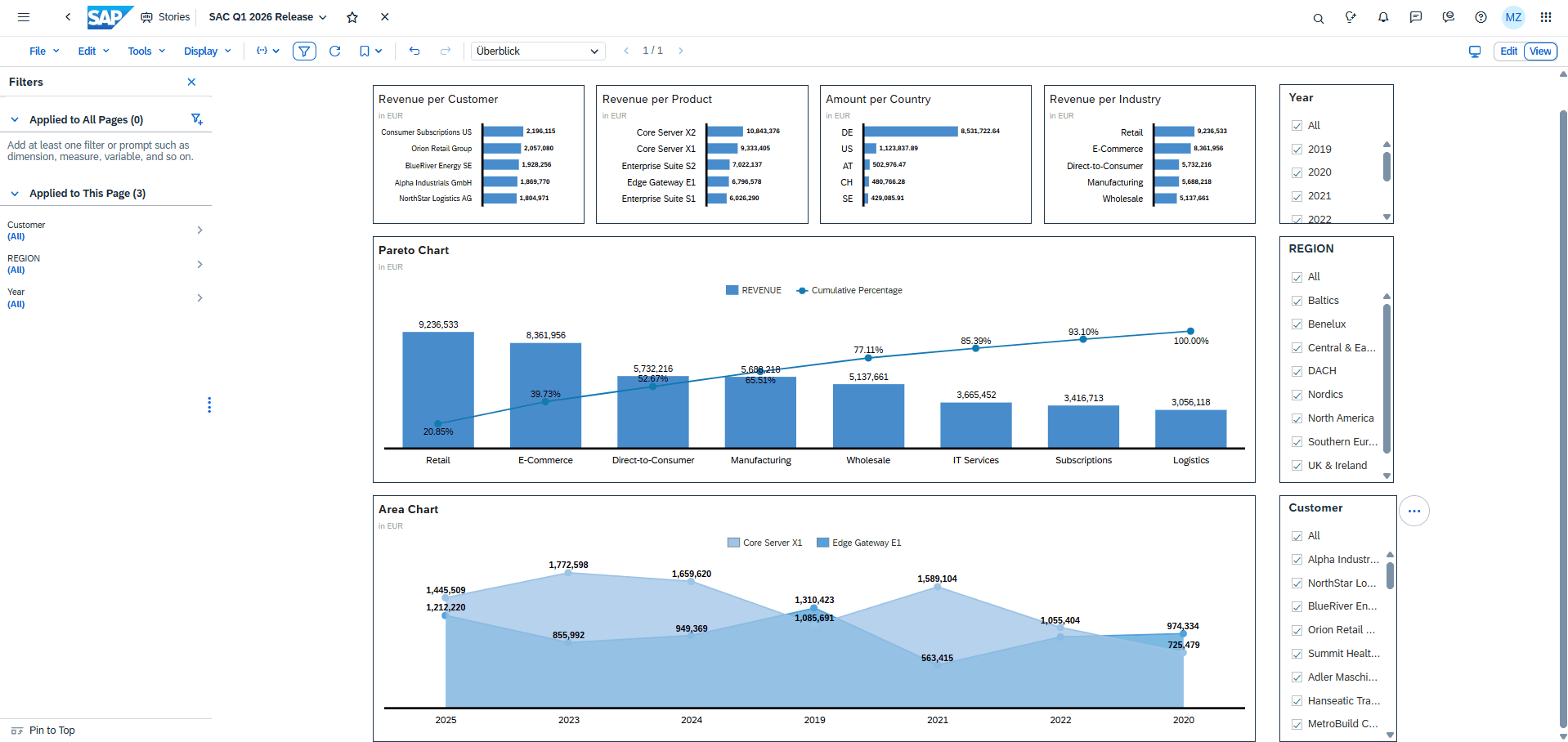Open the bookmark icon in toolbar
This screenshot has height=742, width=1568.
point(365,51)
